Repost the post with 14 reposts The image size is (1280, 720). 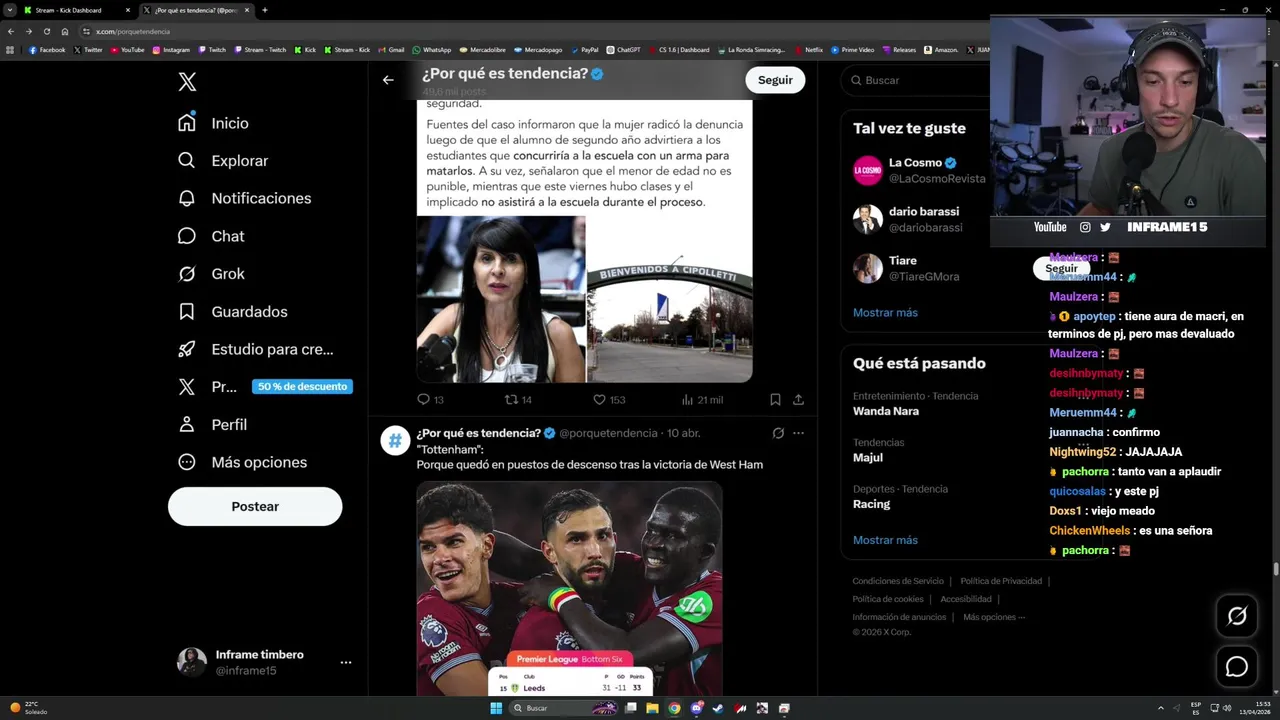tap(518, 399)
